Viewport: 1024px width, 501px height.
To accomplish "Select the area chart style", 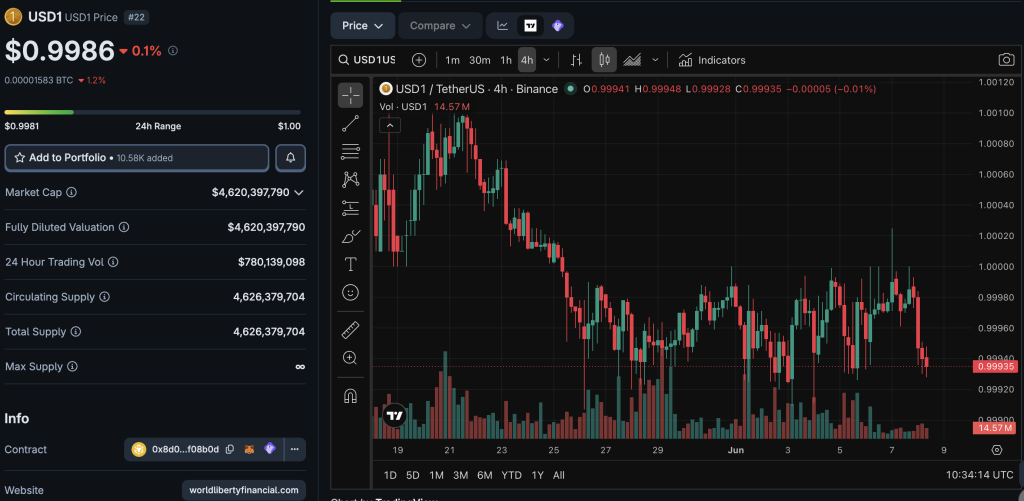I will (x=632, y=60).
